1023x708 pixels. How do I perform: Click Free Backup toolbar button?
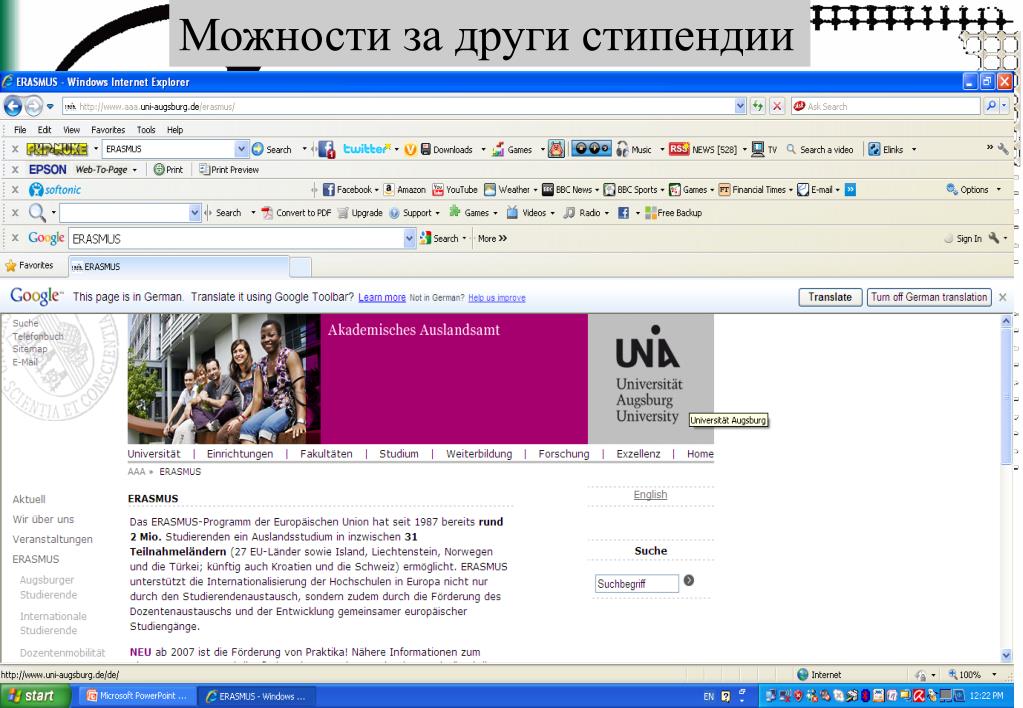point(673,213)
